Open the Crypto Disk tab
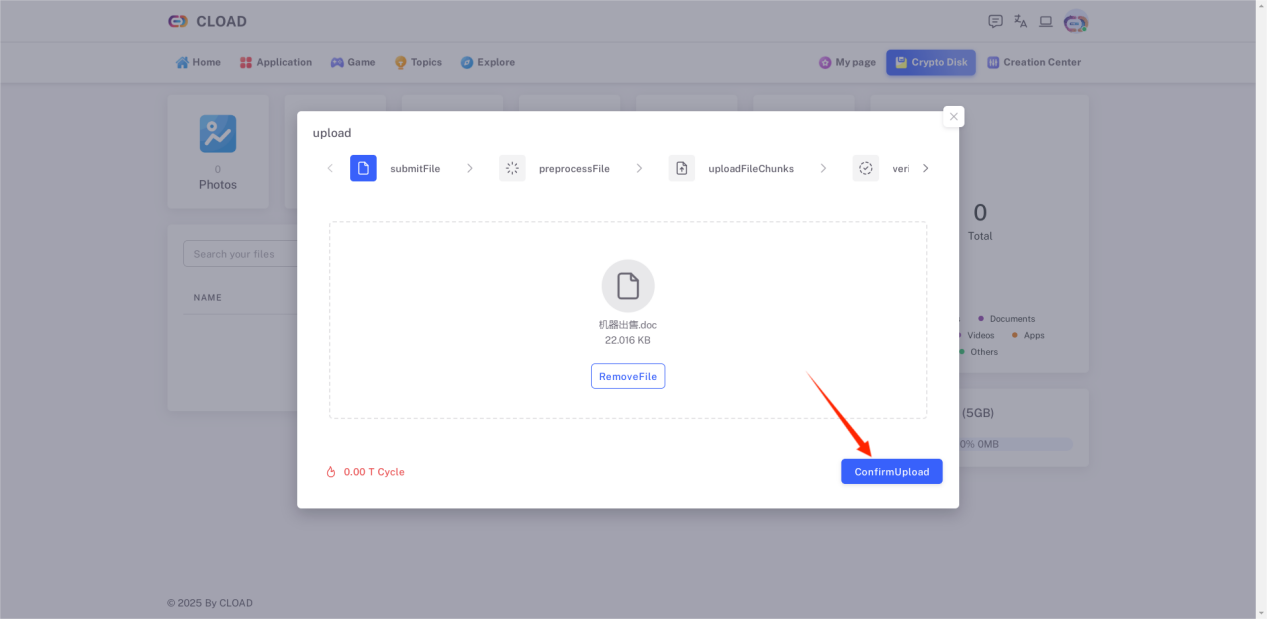Viewport: 1267px width, 619px height. coord(931,62)
